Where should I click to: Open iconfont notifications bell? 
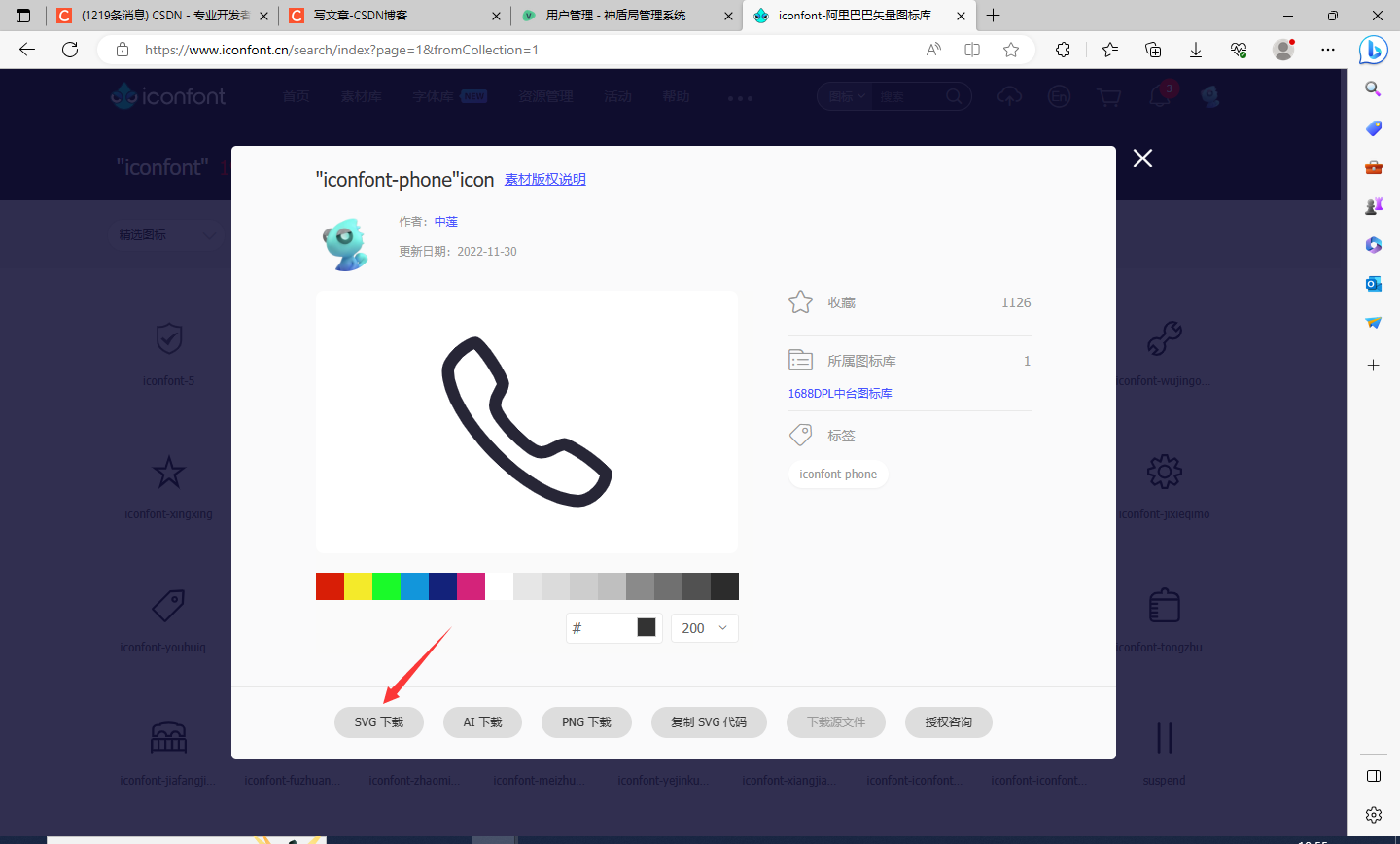click(x=1160, y=96)
